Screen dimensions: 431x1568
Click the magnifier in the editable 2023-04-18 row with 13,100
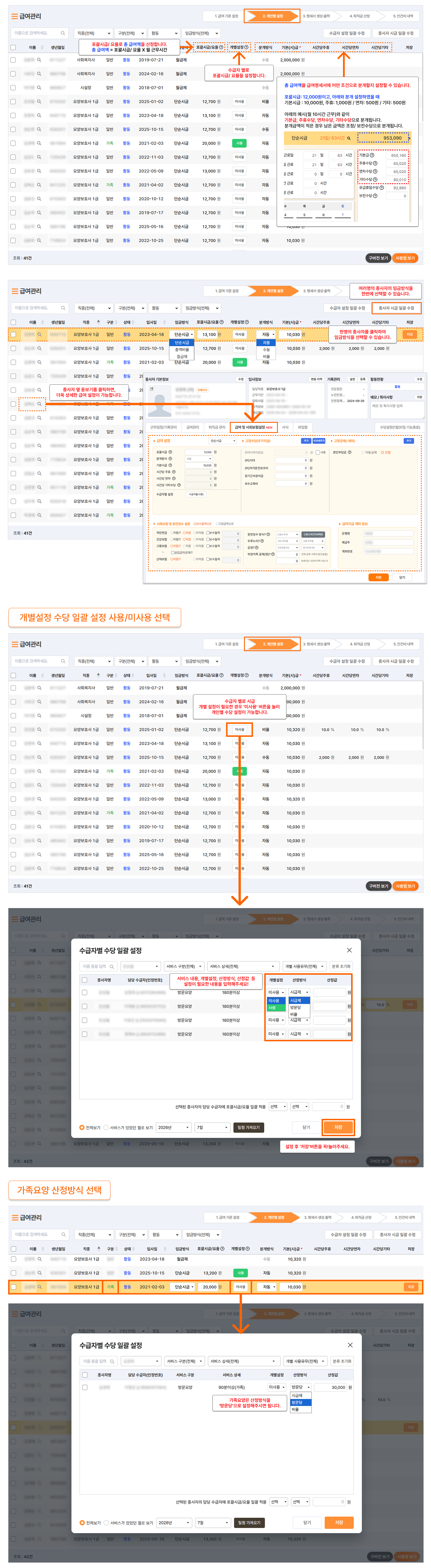click(40, 334)
